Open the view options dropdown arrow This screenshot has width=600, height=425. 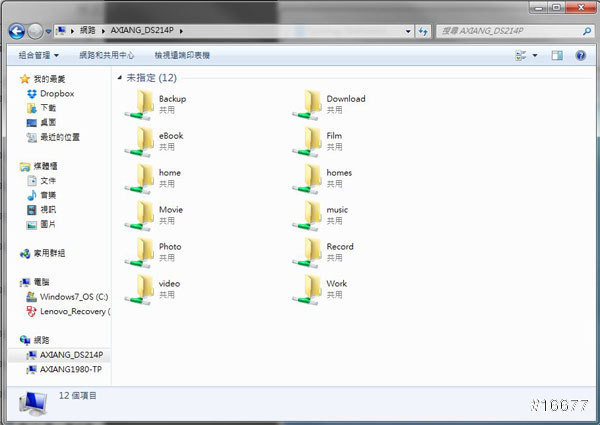[535, 55]
